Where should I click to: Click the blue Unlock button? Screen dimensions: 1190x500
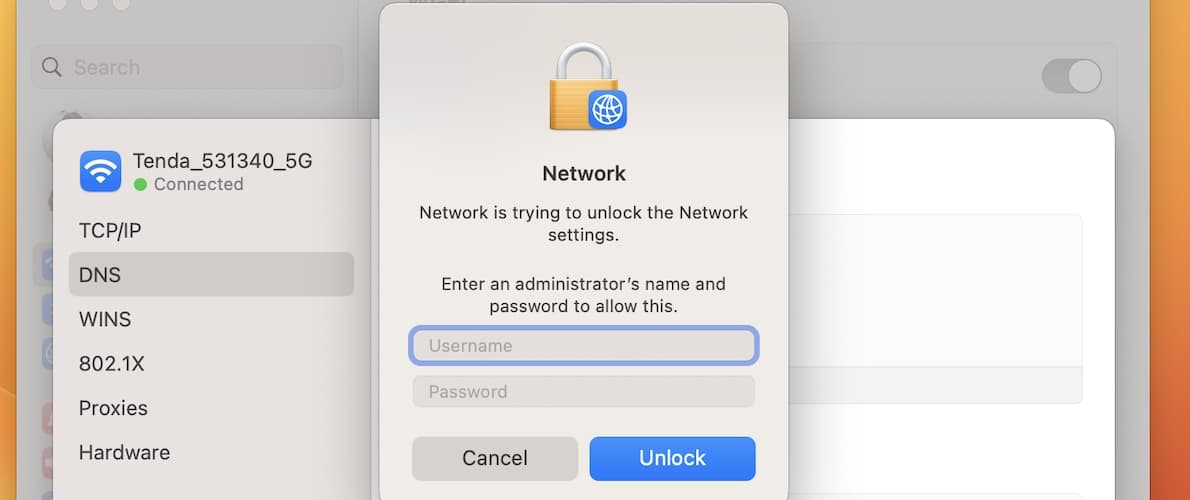point(672,458)
